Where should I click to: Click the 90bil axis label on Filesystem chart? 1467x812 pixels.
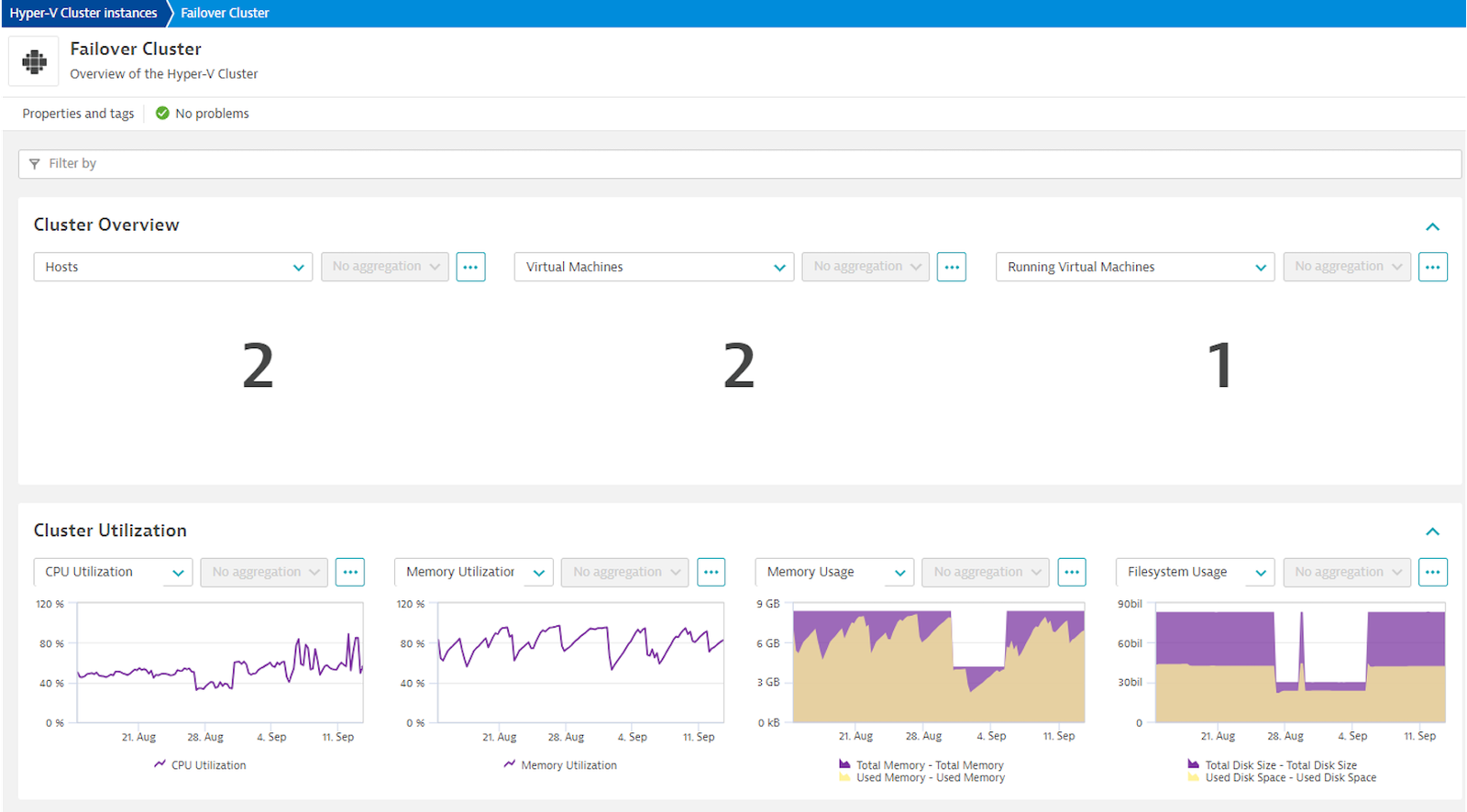pos(1130,604)
